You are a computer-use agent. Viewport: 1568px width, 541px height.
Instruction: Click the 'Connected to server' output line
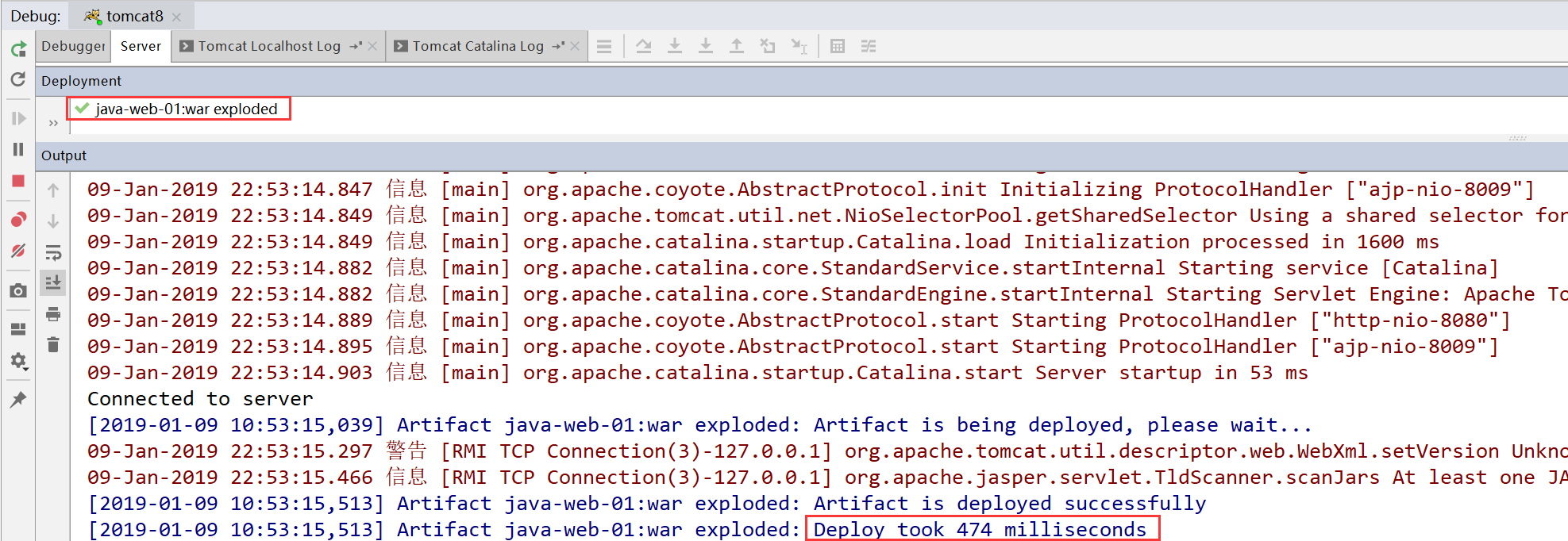coord(200,398)
